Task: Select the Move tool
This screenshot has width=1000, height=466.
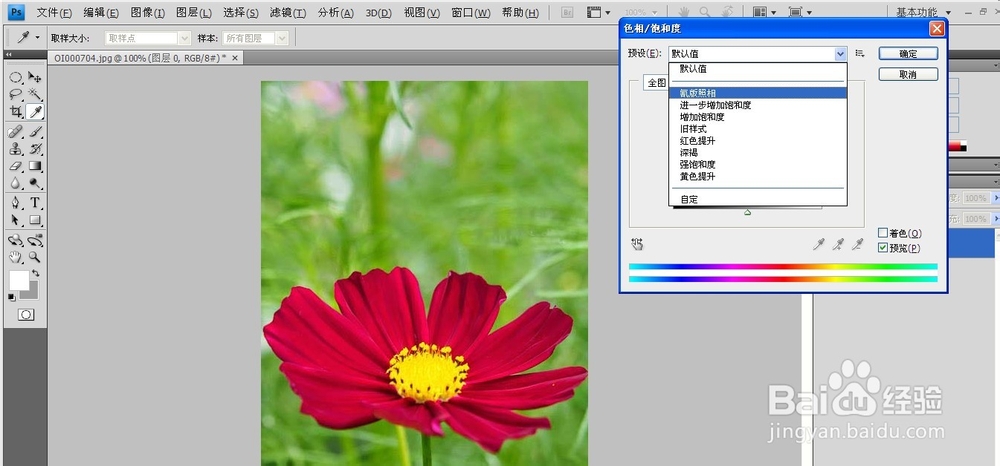Action: [x=35, y=78]
